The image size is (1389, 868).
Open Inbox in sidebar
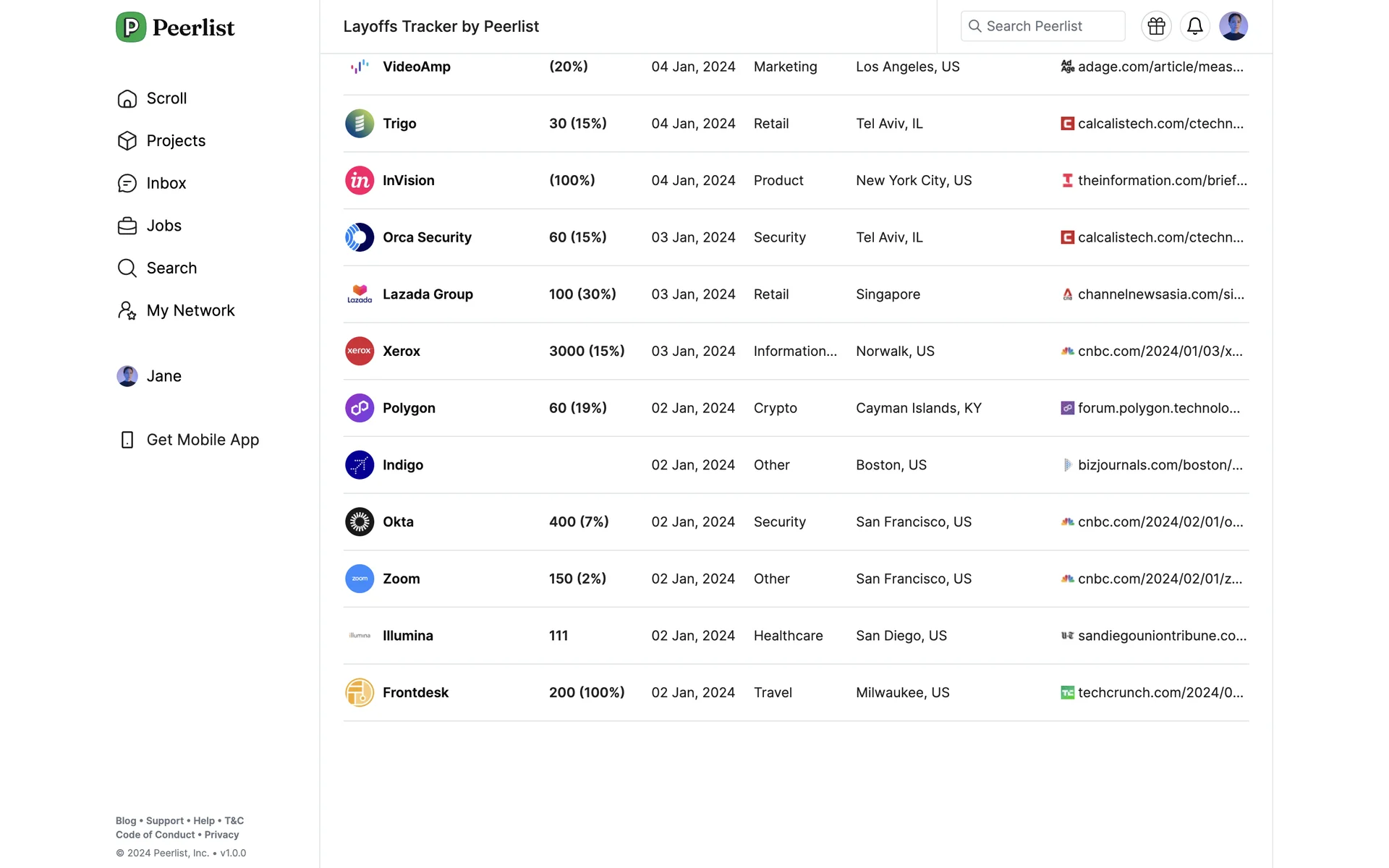coord(166,183)
